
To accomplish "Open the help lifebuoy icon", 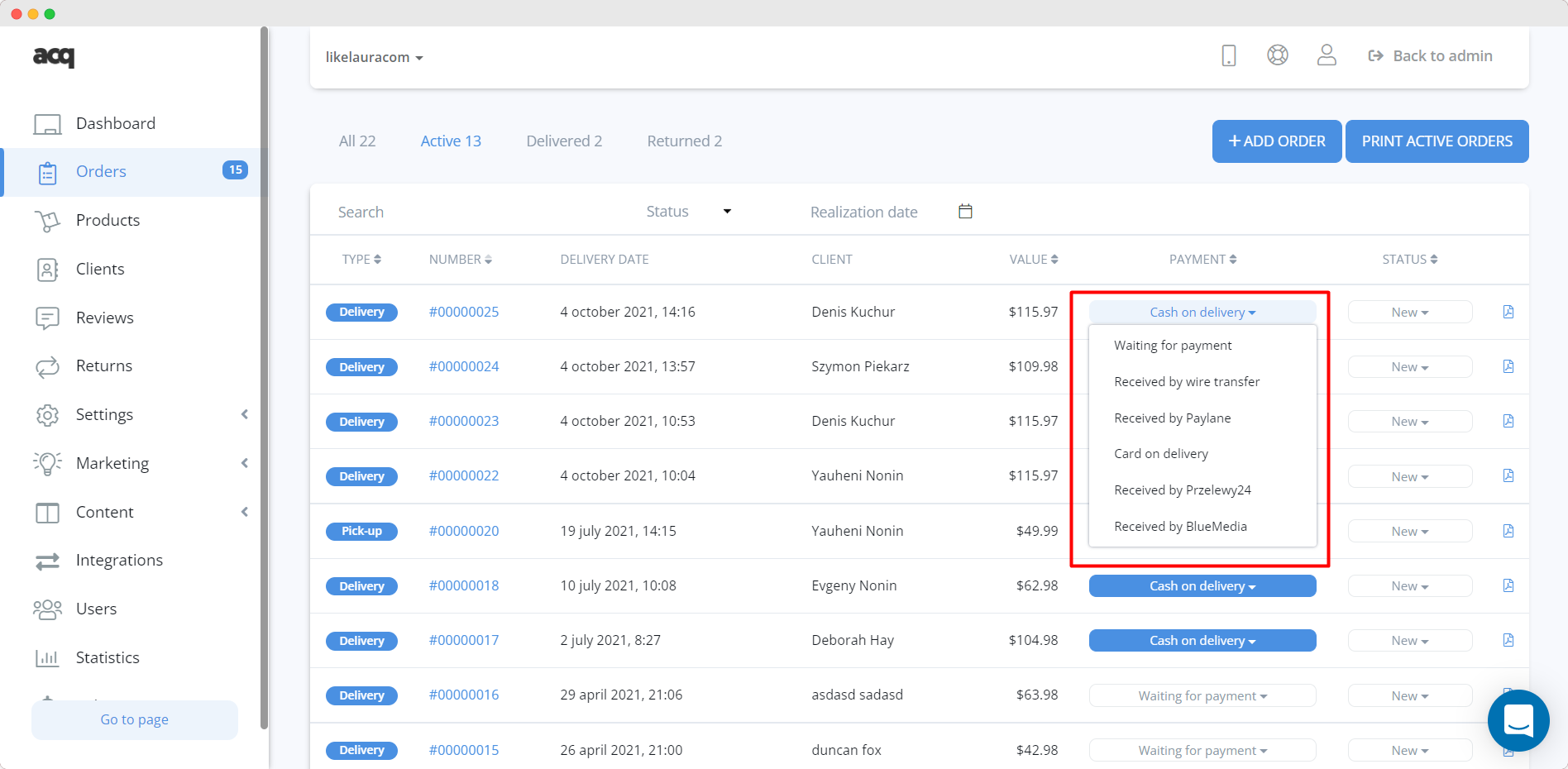I will [1278, 55].
